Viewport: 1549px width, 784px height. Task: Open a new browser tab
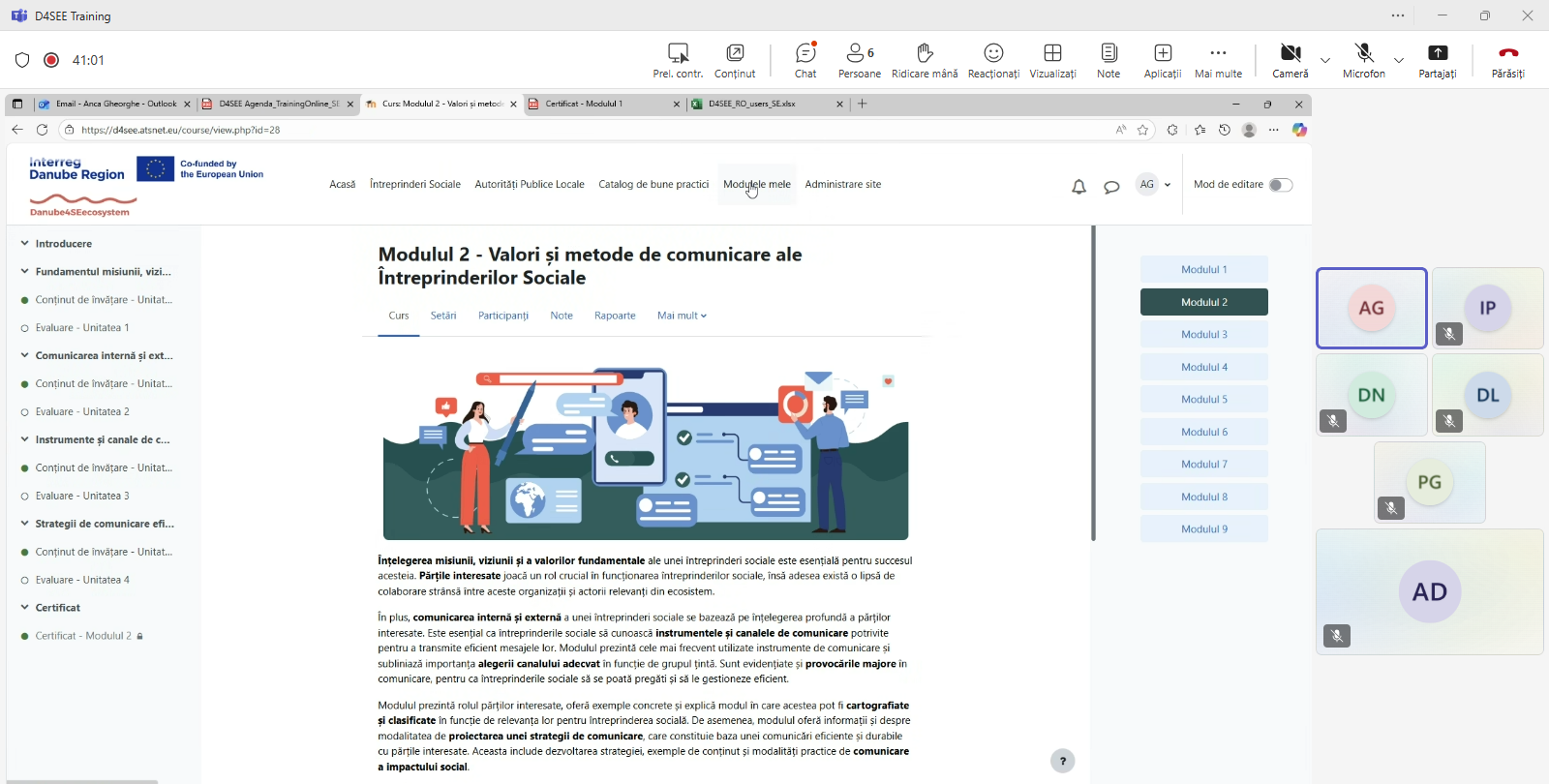pos(863,104)
